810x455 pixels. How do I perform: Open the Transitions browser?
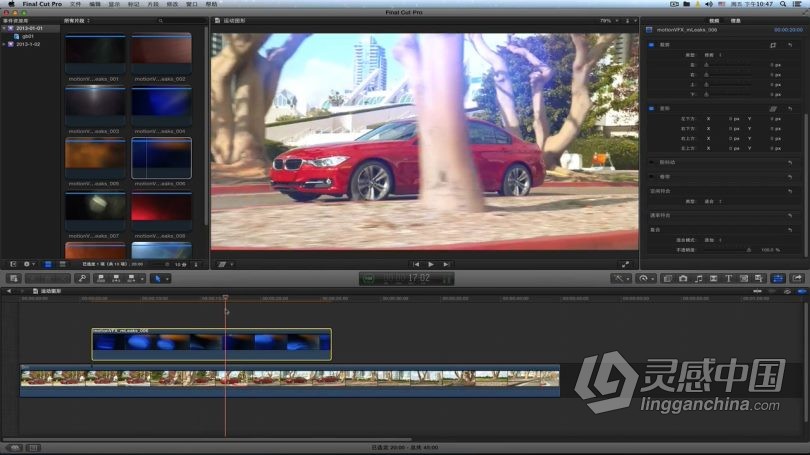[x=713, y=278]
